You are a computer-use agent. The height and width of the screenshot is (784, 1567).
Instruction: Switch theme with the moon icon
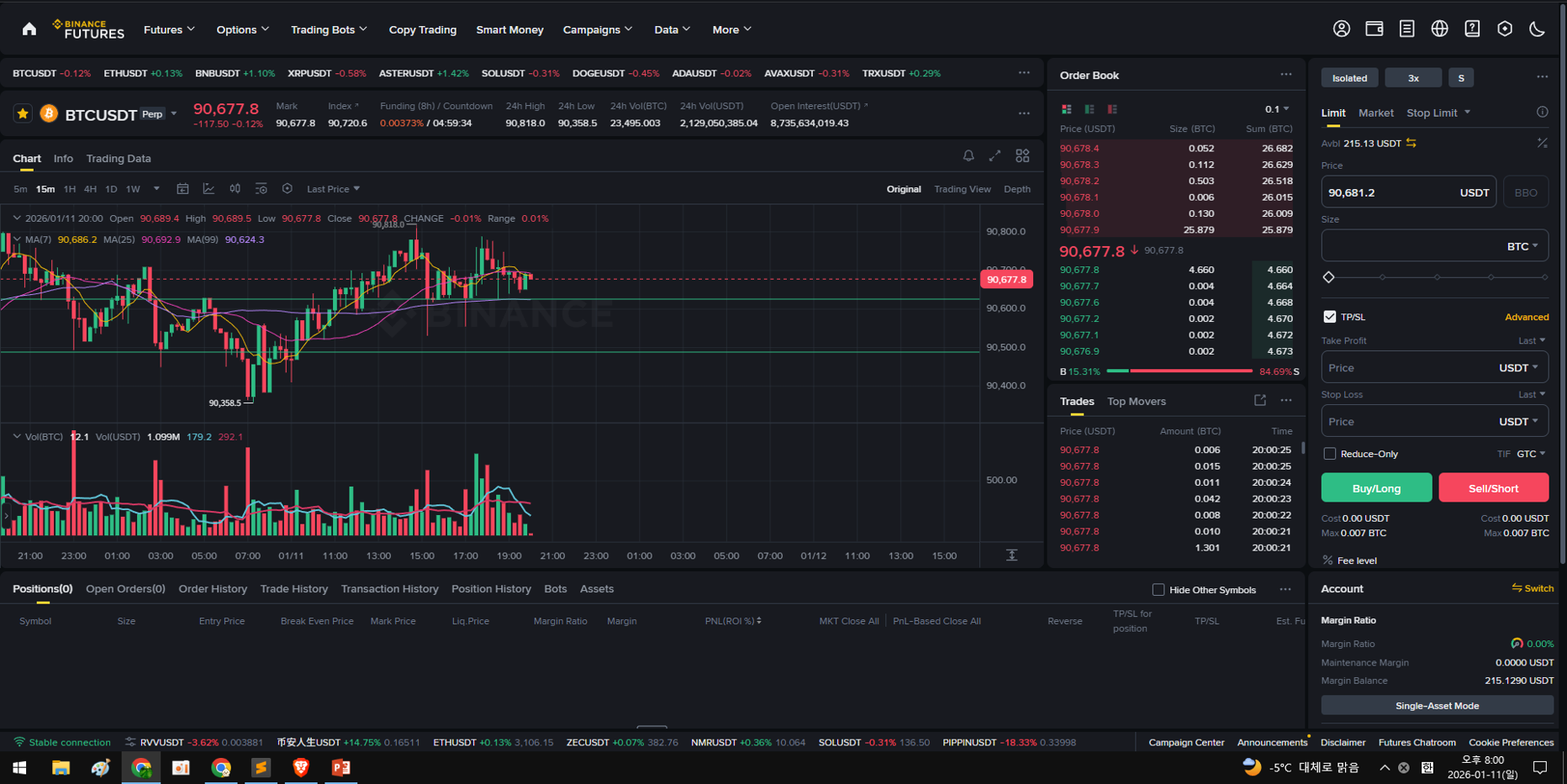tap(1537, 29)
